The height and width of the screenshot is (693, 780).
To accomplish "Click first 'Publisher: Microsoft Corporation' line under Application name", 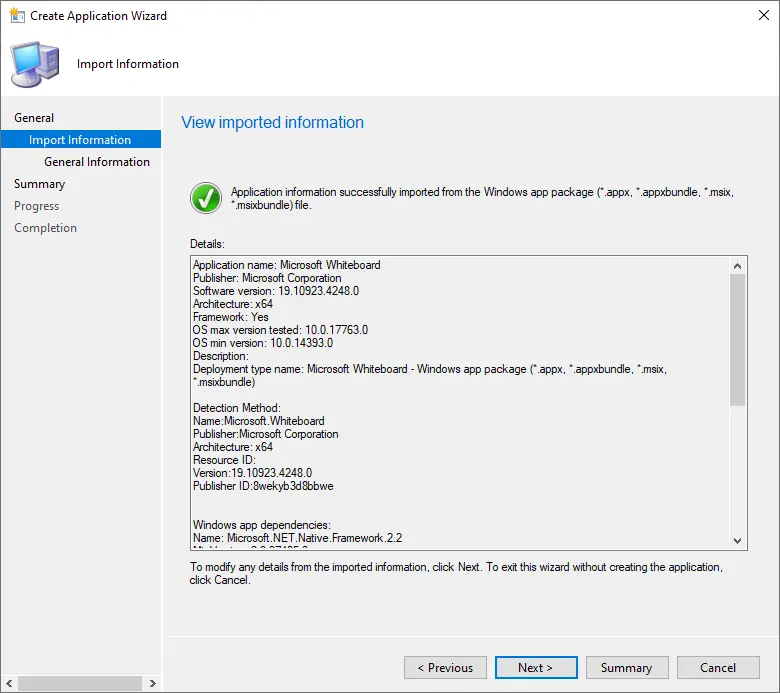I will (x=267, y=278).
